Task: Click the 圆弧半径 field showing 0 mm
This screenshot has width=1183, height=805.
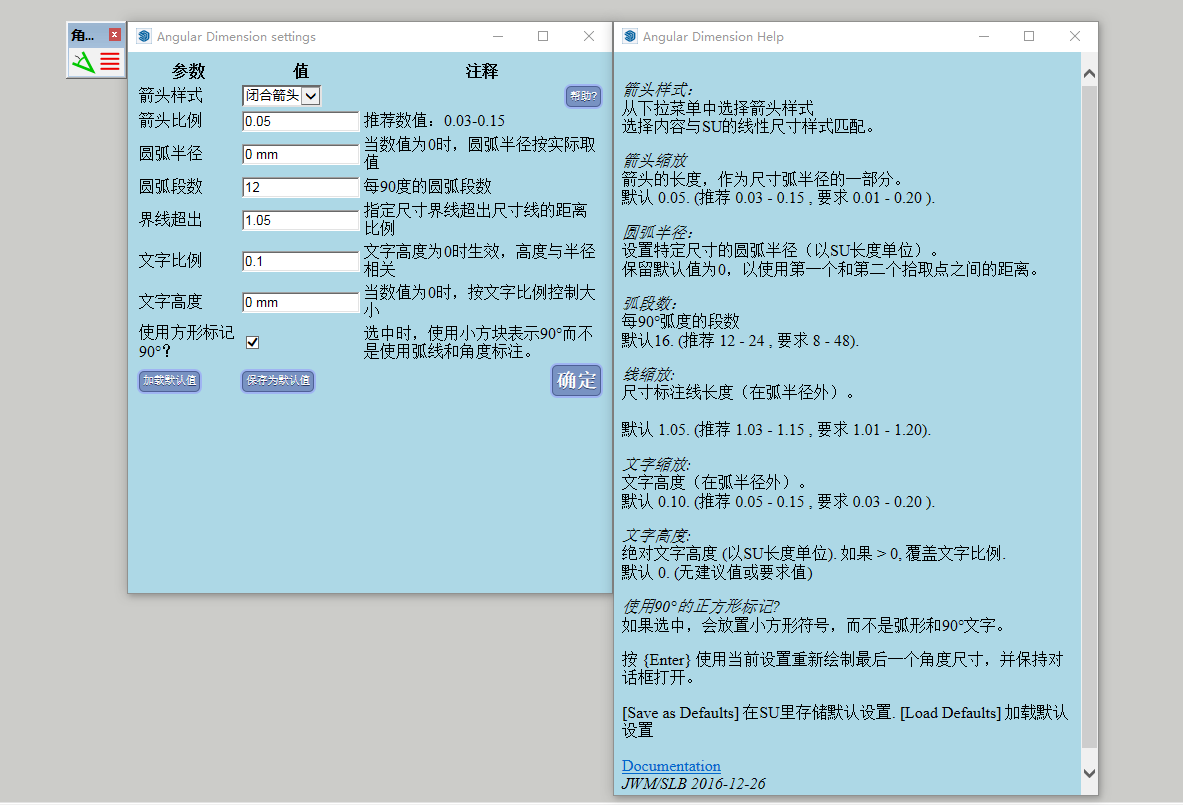Action: click(298, 154)
